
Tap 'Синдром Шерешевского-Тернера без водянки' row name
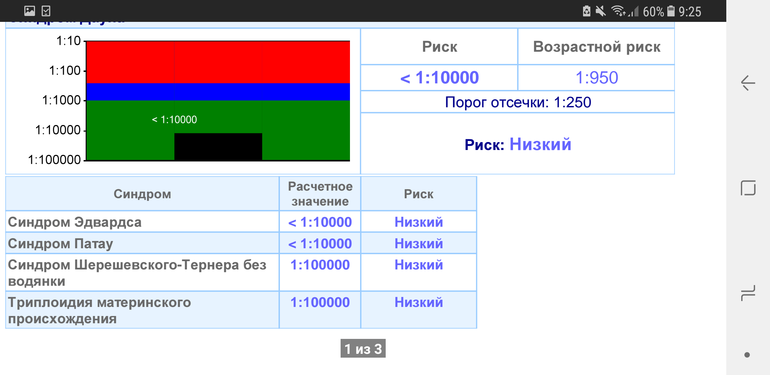(137, 273)
